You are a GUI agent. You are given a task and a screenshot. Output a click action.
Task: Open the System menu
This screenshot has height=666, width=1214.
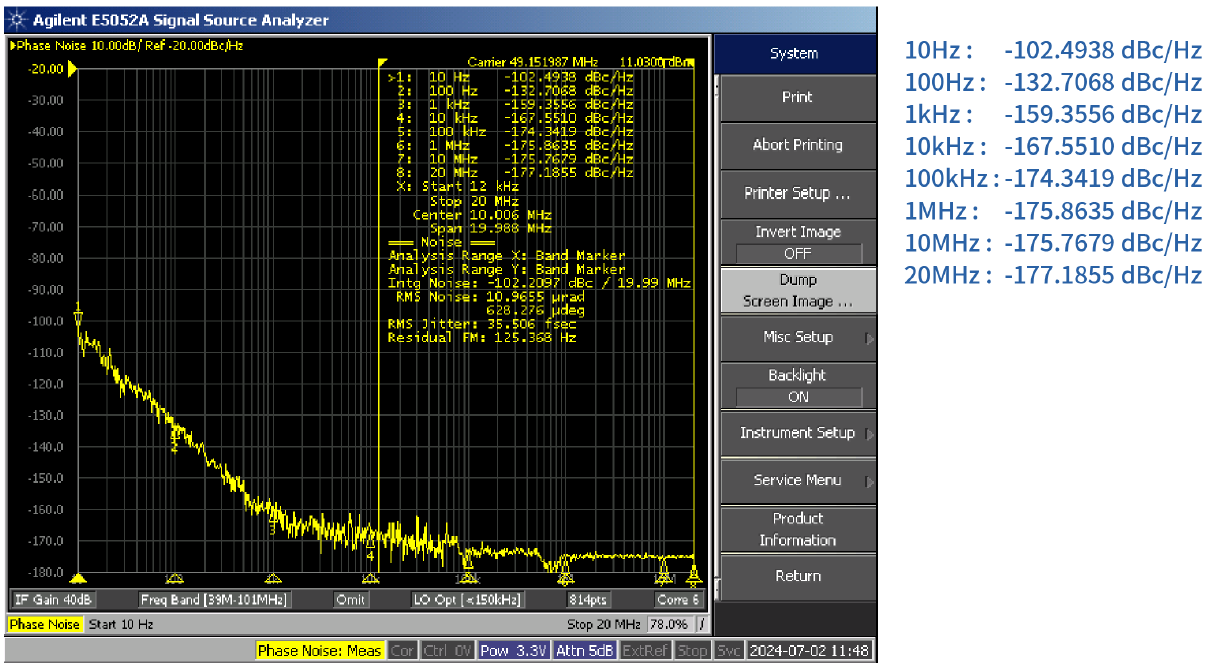pos(797,53)
